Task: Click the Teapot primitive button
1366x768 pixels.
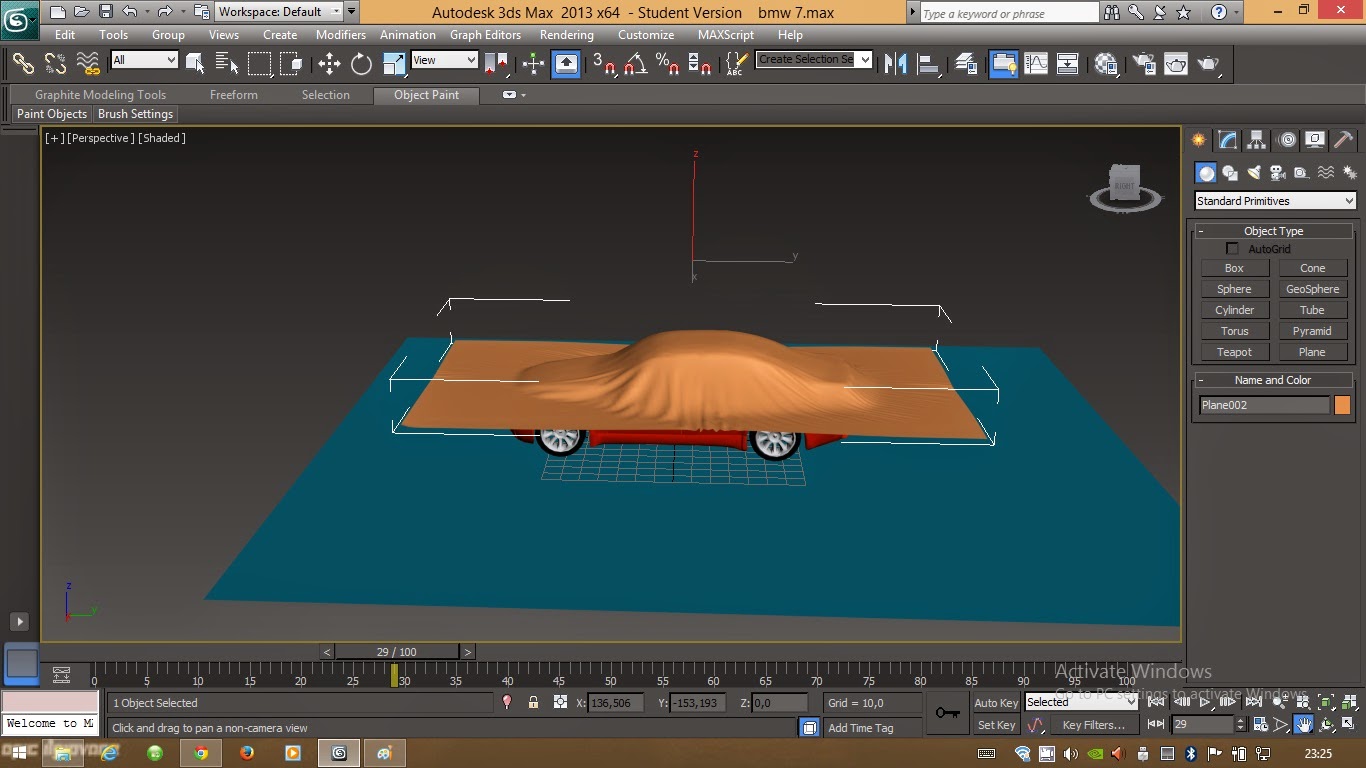Action: (x=1234, y=352)
